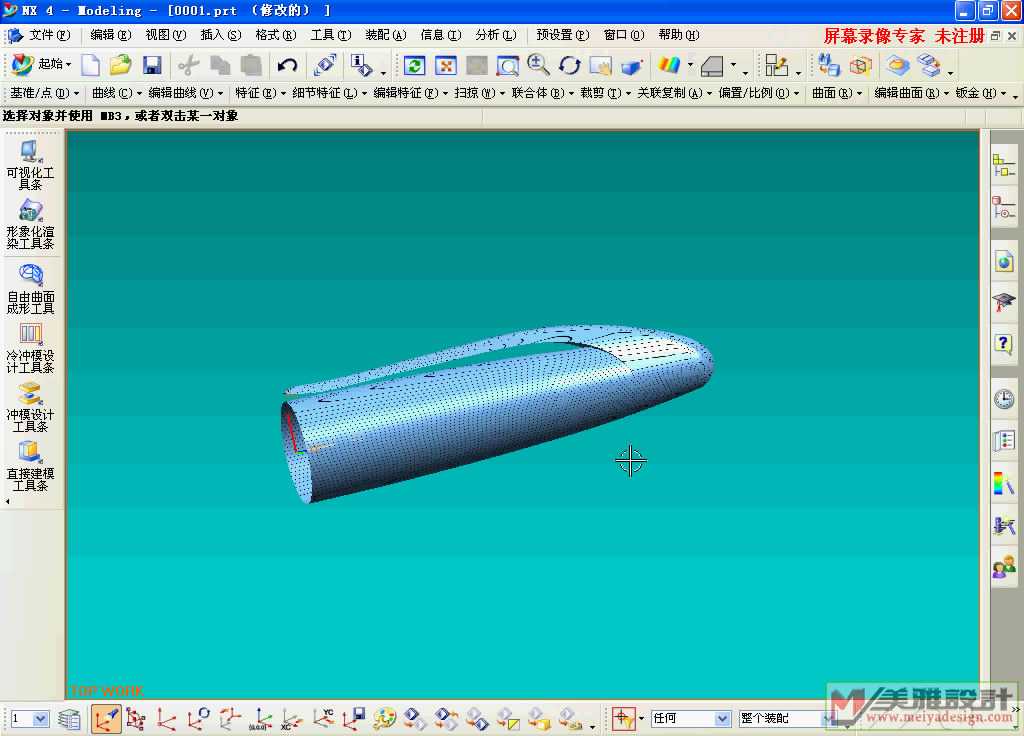This screenshot has width=1024, height=736.
Task: Click the view orientation wedge icon
Action: [712, 65]
